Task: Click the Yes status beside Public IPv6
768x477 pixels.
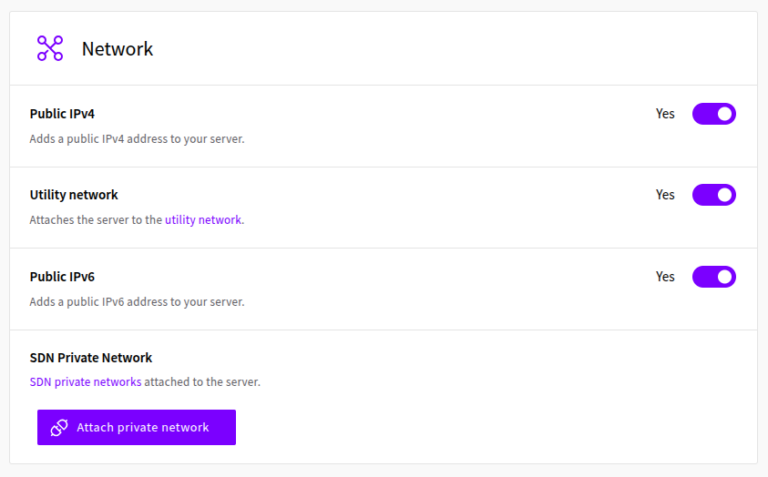Action: tap(665, 277)
